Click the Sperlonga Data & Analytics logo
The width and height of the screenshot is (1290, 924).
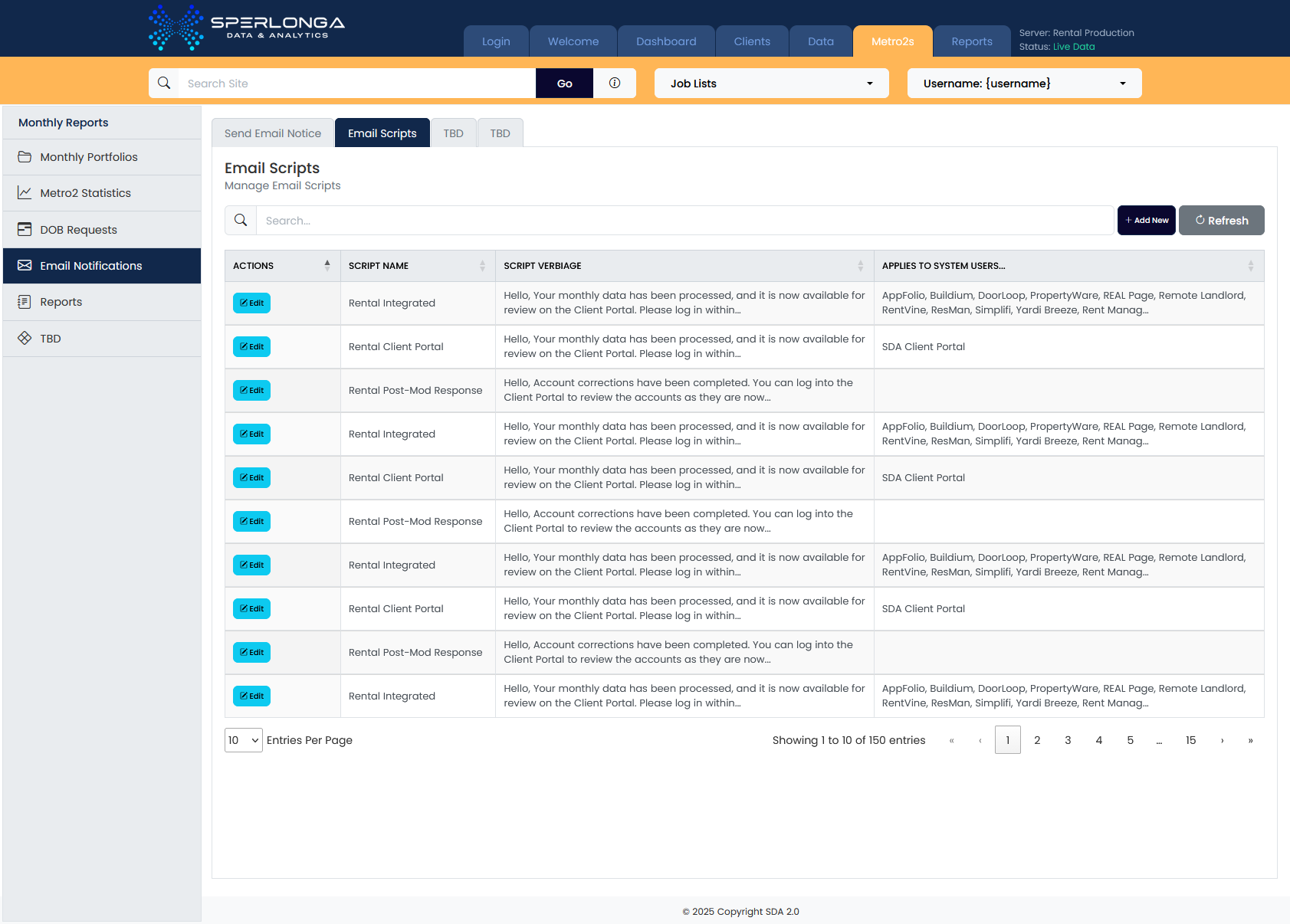(246, 28)
